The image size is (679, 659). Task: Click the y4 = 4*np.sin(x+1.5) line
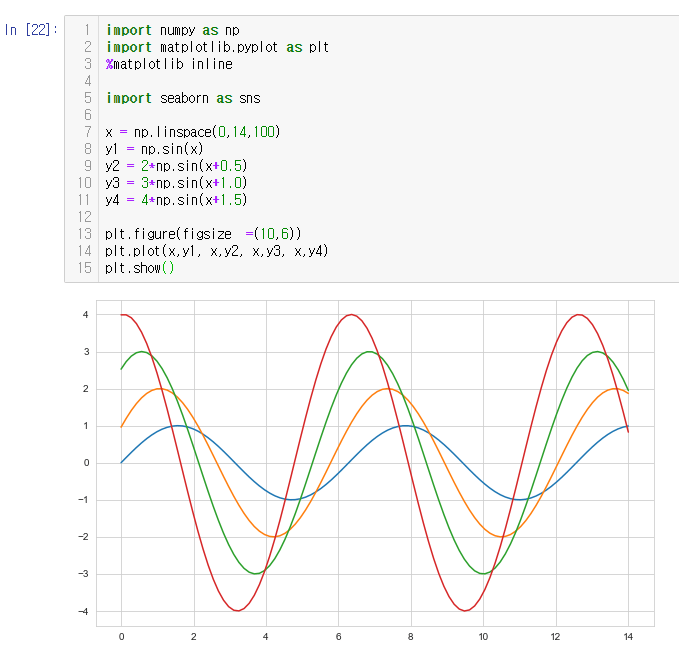[x=176, y=200]
